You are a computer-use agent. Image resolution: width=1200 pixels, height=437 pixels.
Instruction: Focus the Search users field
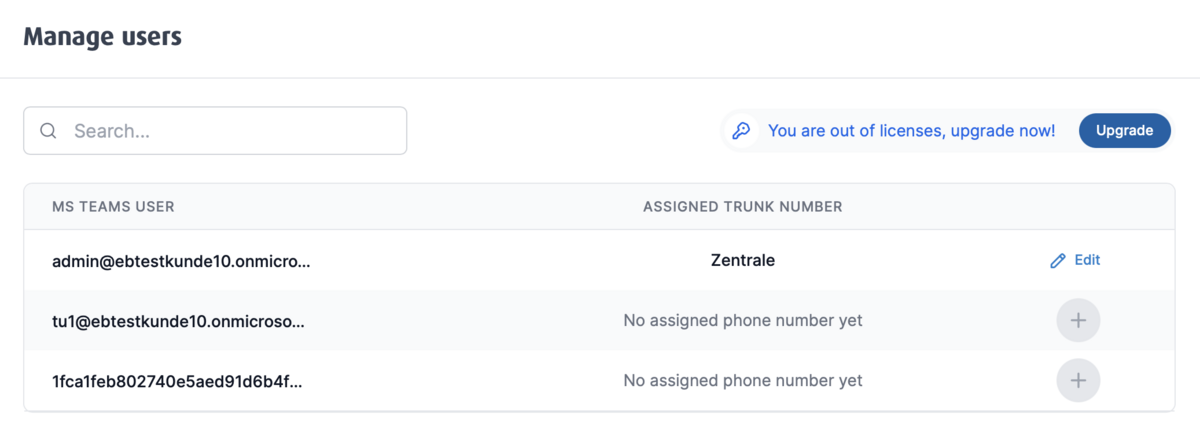[x=230, y=131]
